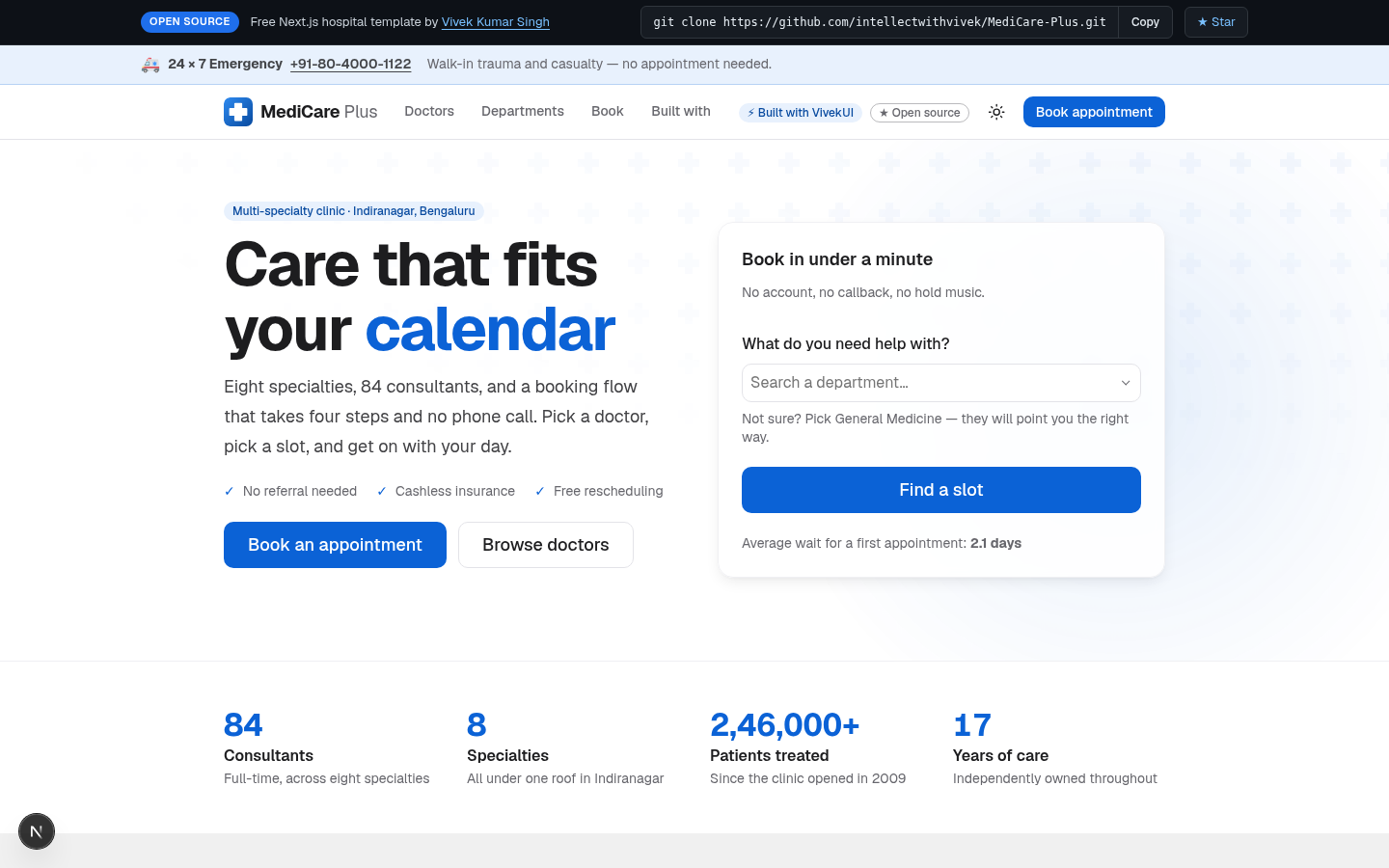Expand the Search a department dropdown
Screen dimensions: 1389x868
[941, 383]
